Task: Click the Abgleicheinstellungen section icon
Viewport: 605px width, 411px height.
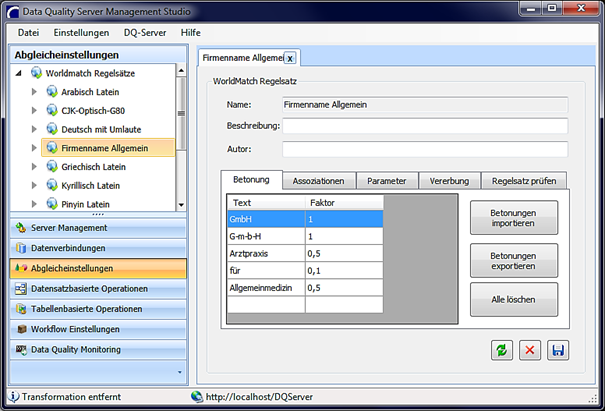Action: coord(21,268)
